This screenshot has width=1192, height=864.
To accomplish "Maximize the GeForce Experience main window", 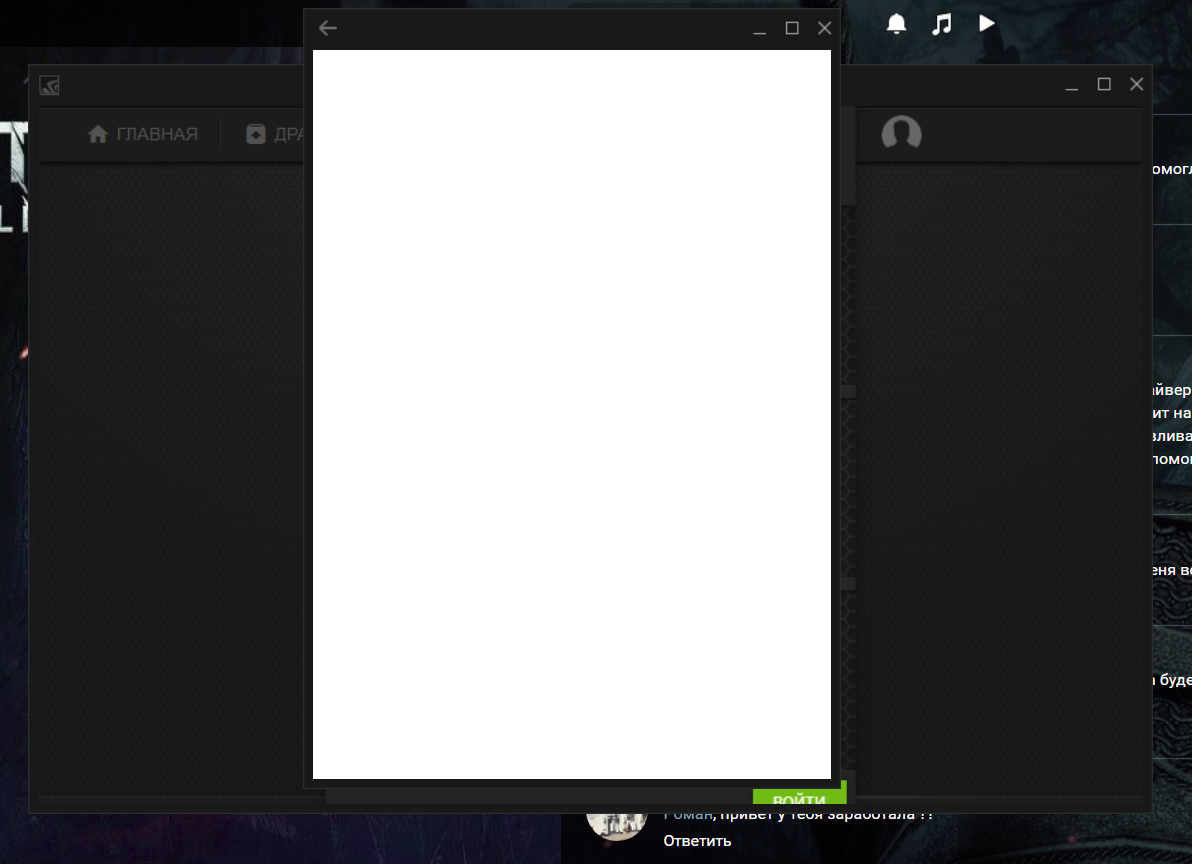I will click(x=1105, y=84).
